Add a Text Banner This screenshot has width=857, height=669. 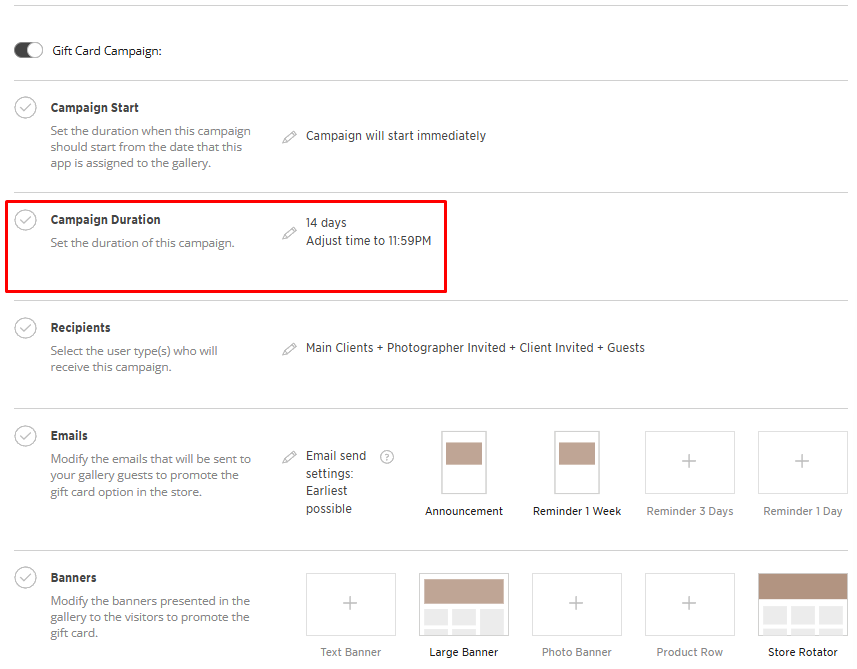click(350, 604)
